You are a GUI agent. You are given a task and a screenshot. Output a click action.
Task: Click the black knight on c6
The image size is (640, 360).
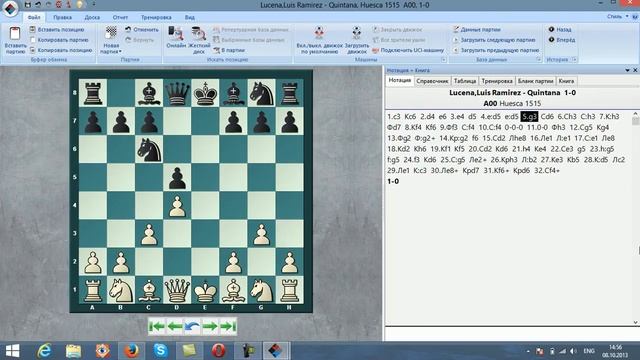coord(149,149)
